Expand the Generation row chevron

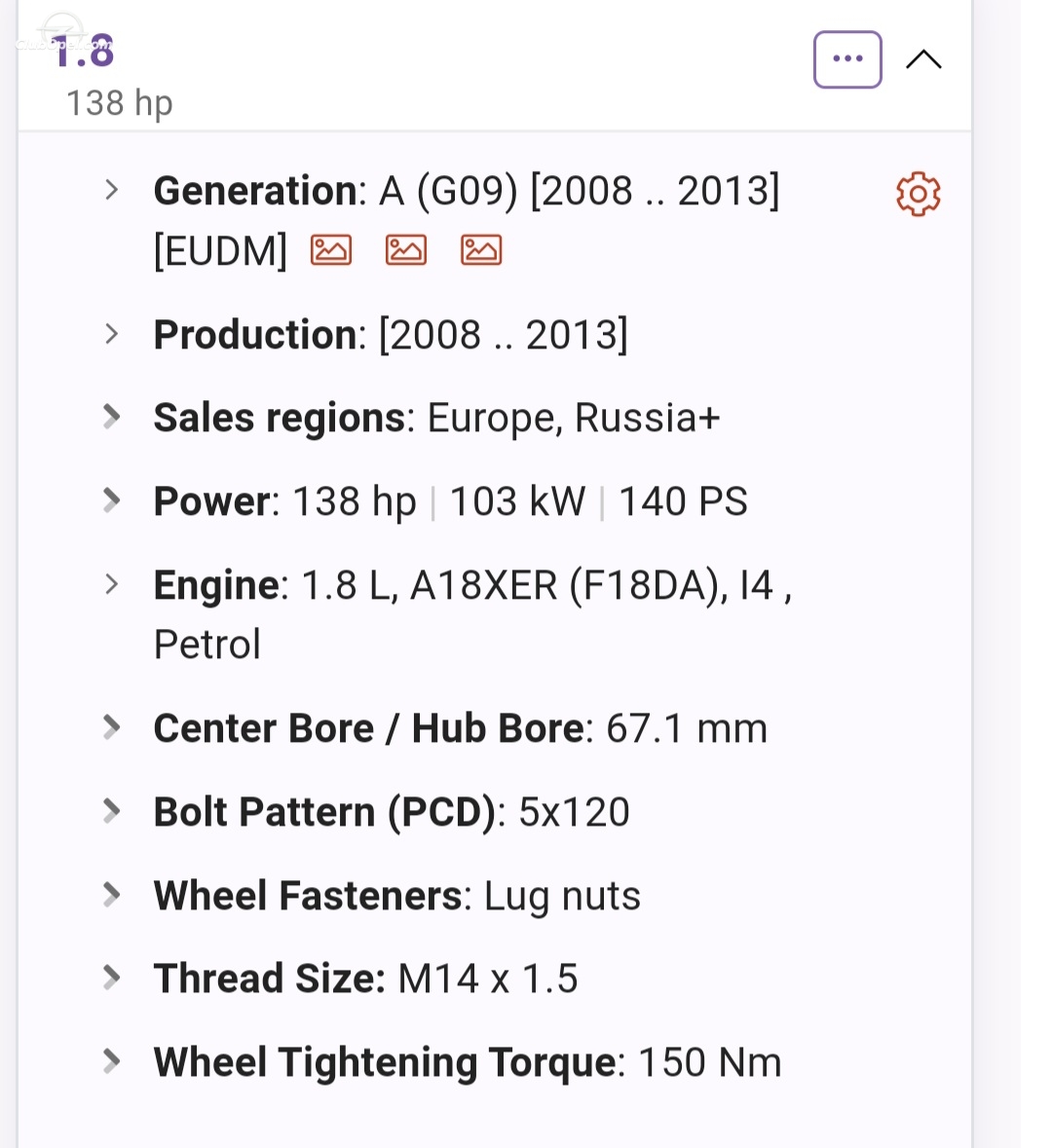tap(111, 190)
